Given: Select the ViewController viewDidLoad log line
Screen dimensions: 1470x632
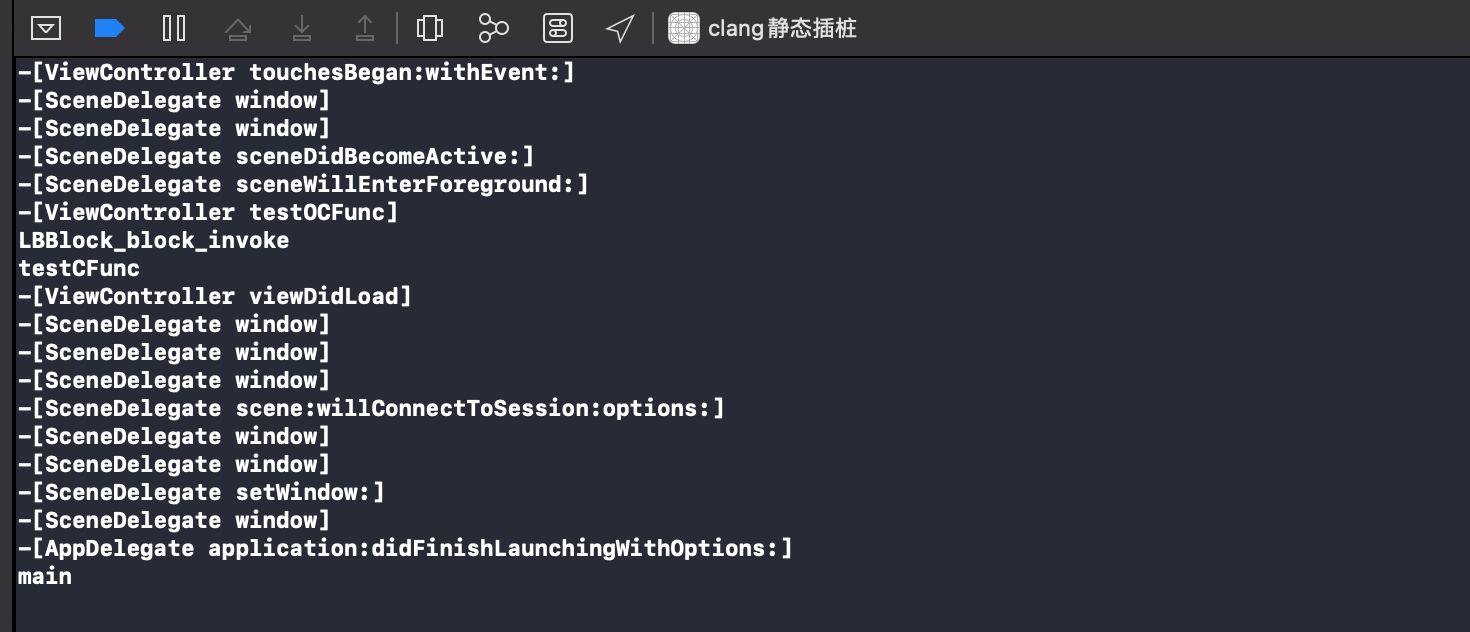Looking at the screenshot, I should point(215,296).
